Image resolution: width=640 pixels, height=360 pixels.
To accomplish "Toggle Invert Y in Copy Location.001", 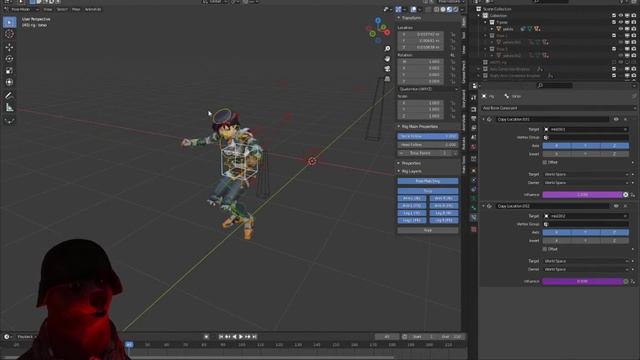I will [x=585, y=154].
